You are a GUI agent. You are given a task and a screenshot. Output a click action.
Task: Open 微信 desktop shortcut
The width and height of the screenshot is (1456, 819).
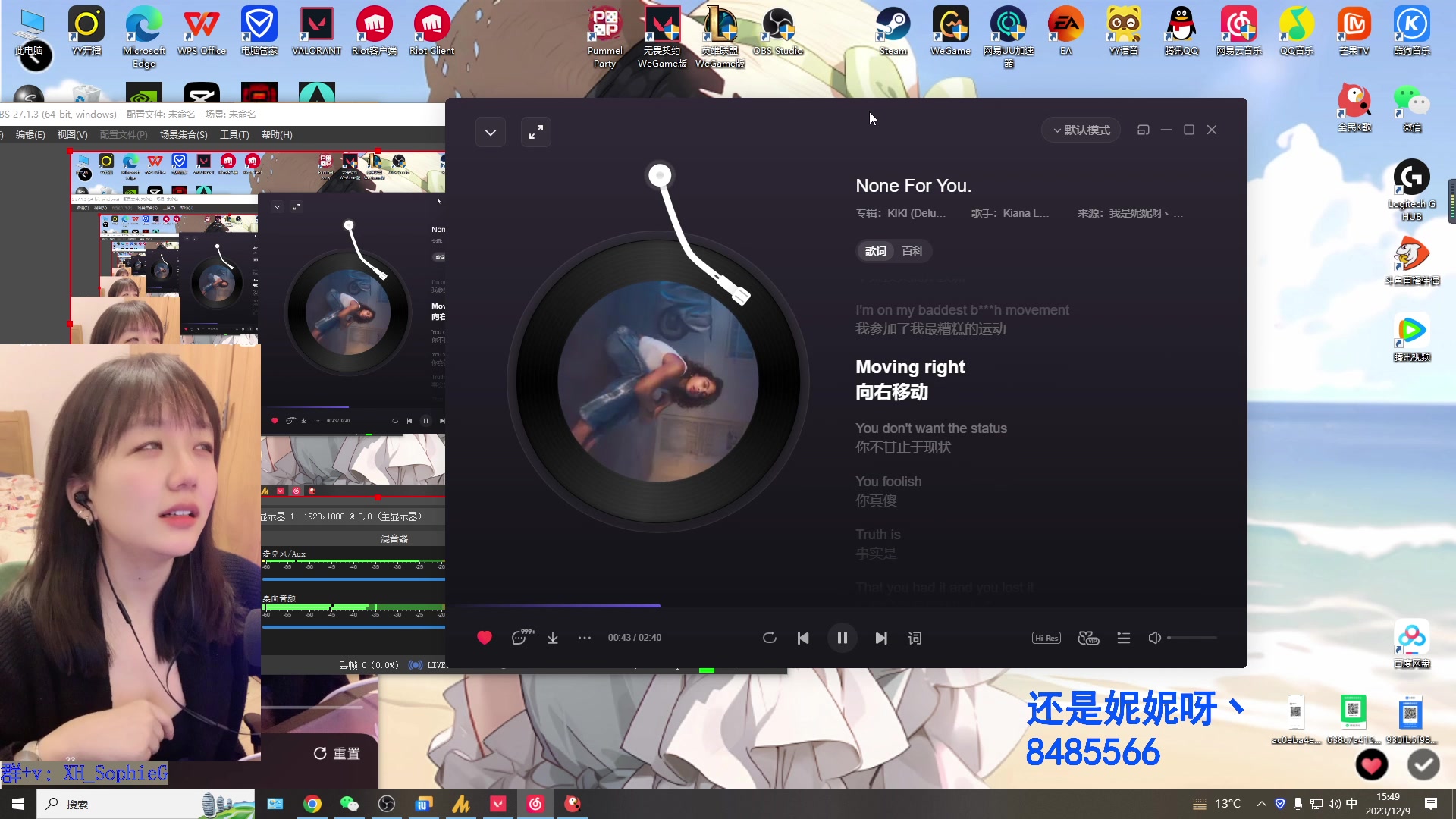pos(1412,108)
